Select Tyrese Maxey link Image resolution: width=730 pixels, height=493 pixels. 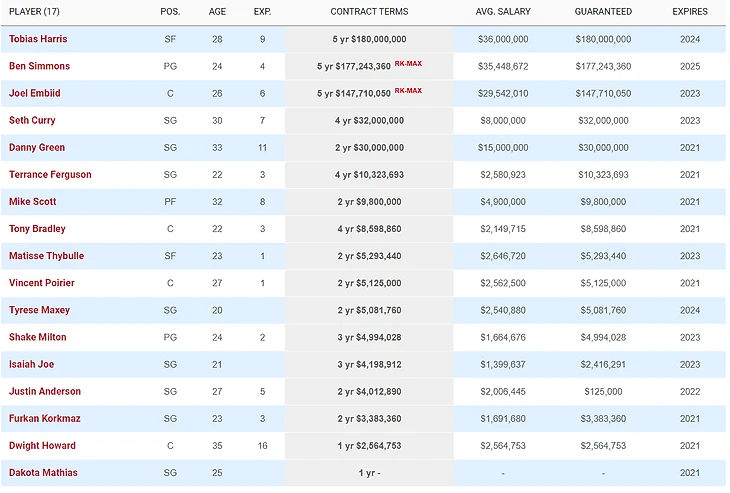(x=39, y=310)
